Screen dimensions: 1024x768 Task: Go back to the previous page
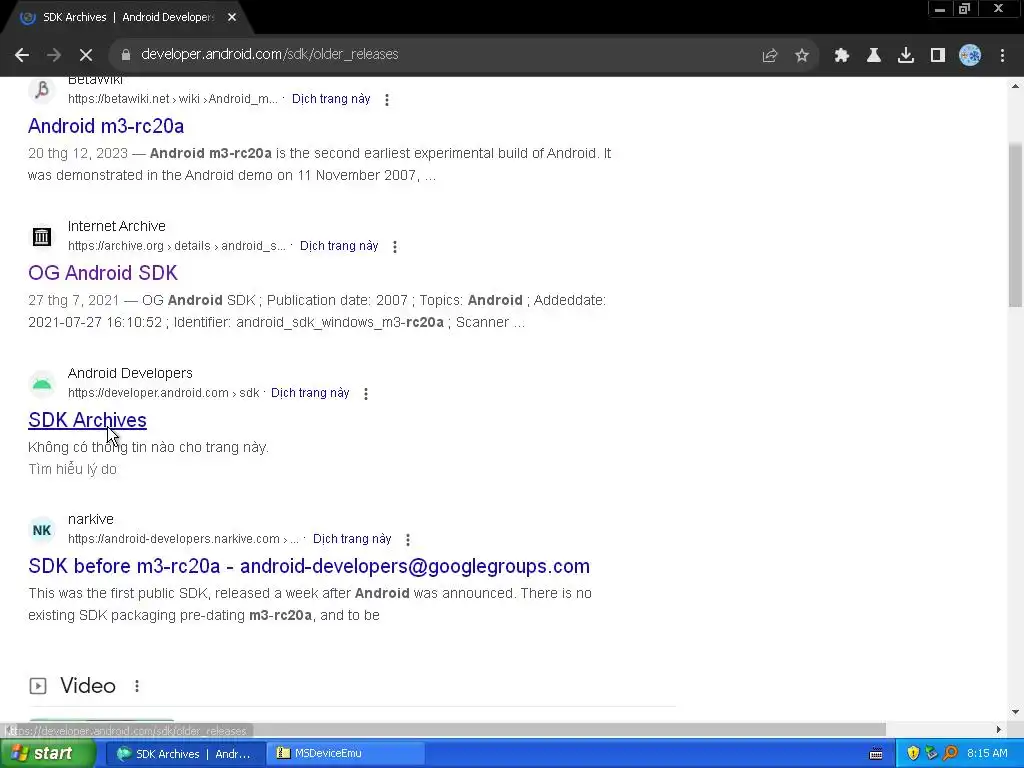(22, 55)
